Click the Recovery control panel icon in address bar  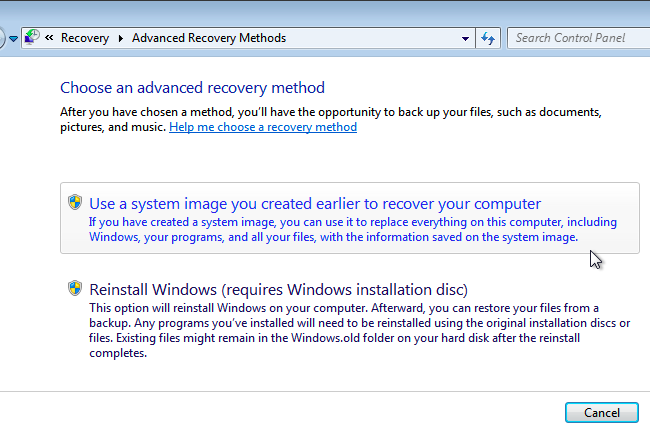pyautogui.click(x=32, y=38)
